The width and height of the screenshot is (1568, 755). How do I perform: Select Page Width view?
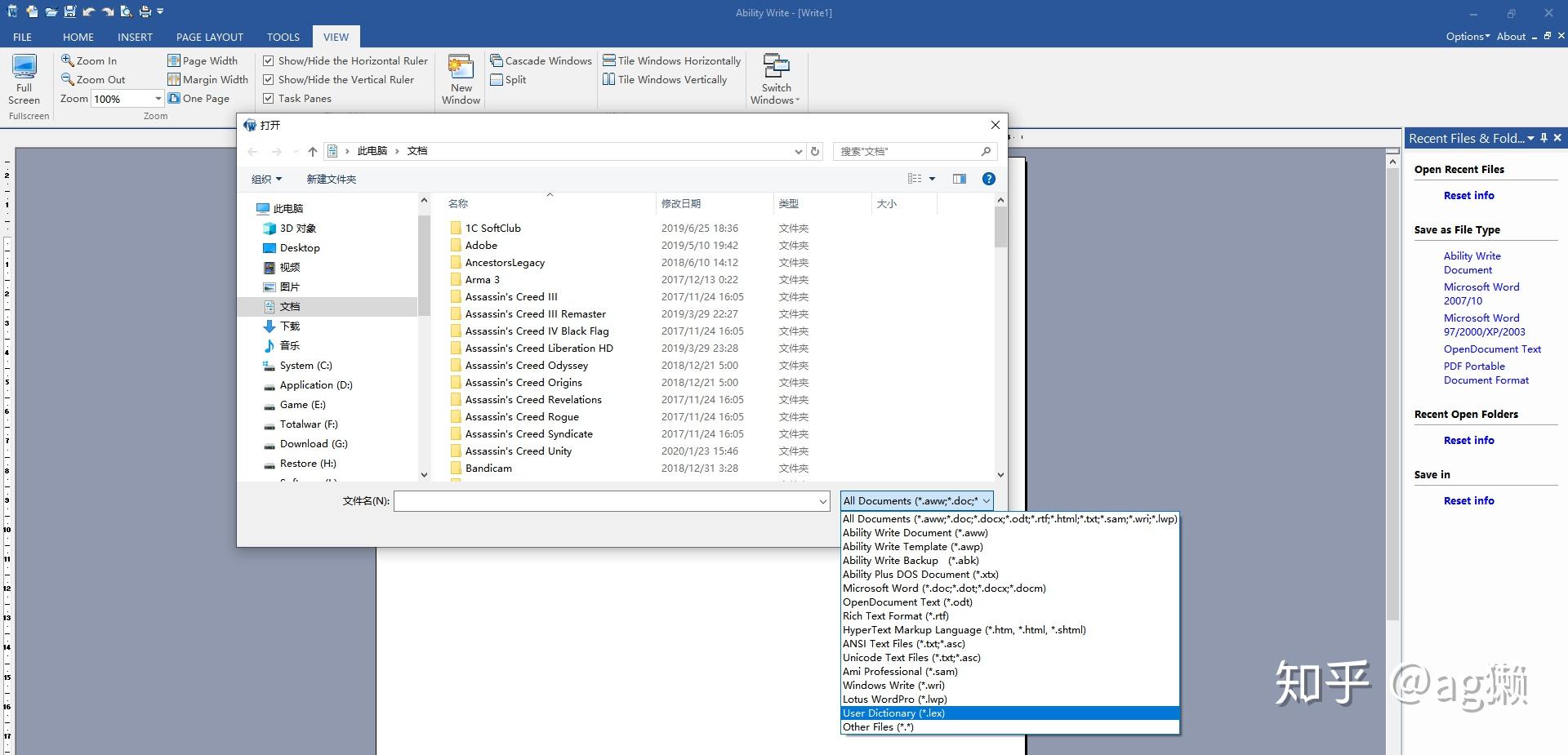point(203,60)
